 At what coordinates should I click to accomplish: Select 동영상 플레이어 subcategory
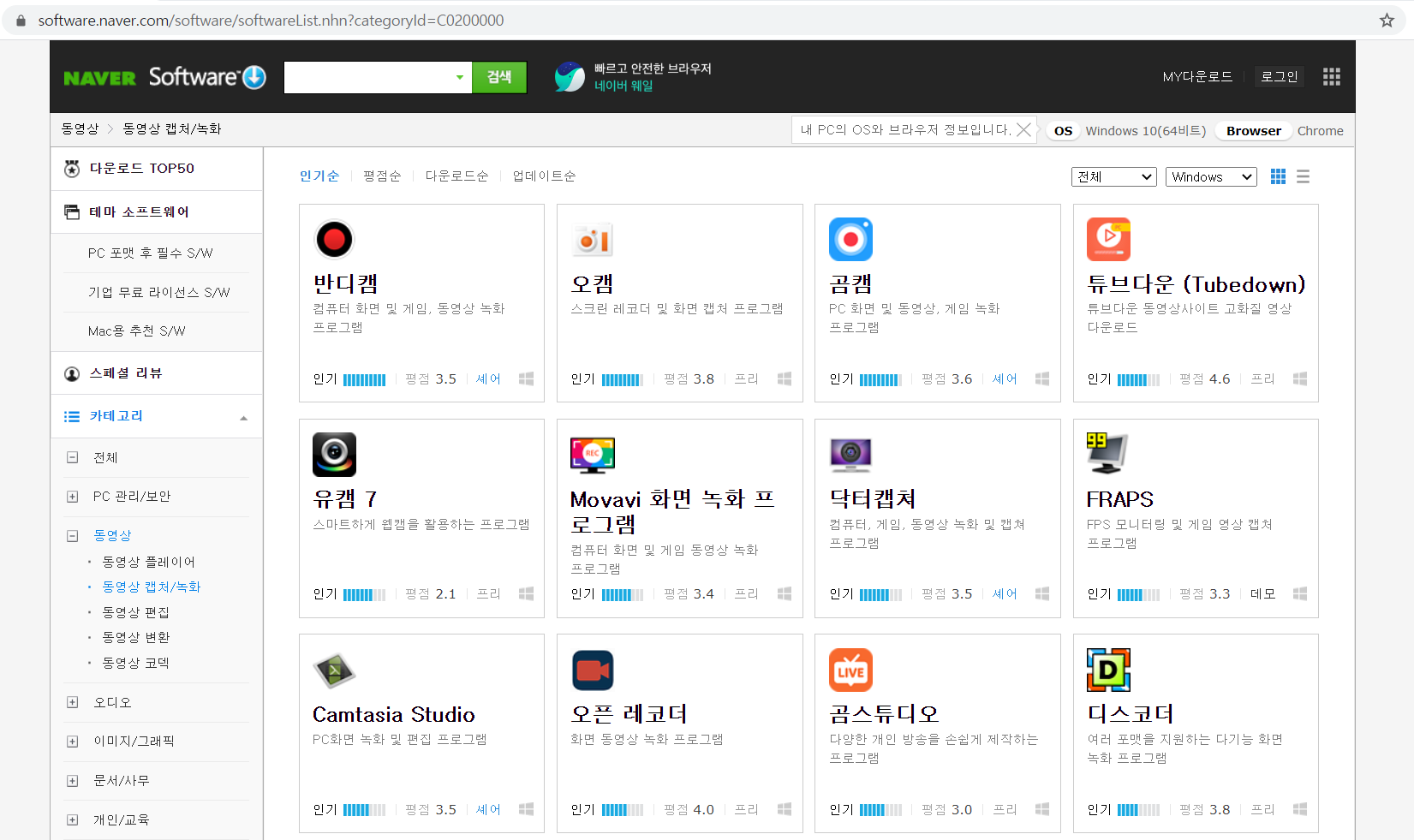pyautogui.click(x=149, y=562)
